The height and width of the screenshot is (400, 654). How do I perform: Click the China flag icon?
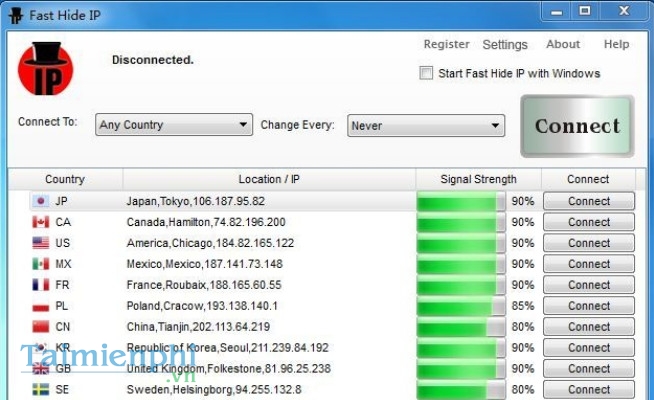pos(40,327)
